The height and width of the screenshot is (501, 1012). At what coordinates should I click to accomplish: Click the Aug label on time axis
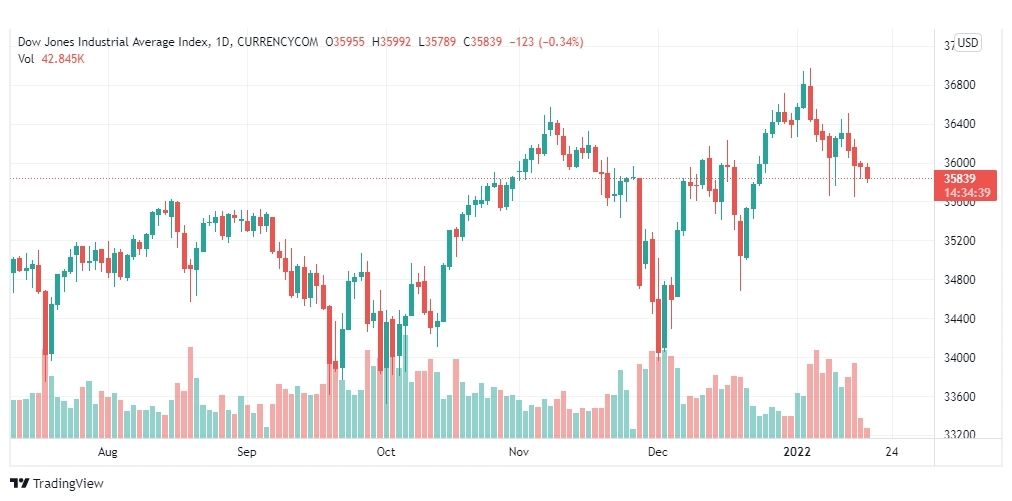click(x=108, y=452)
